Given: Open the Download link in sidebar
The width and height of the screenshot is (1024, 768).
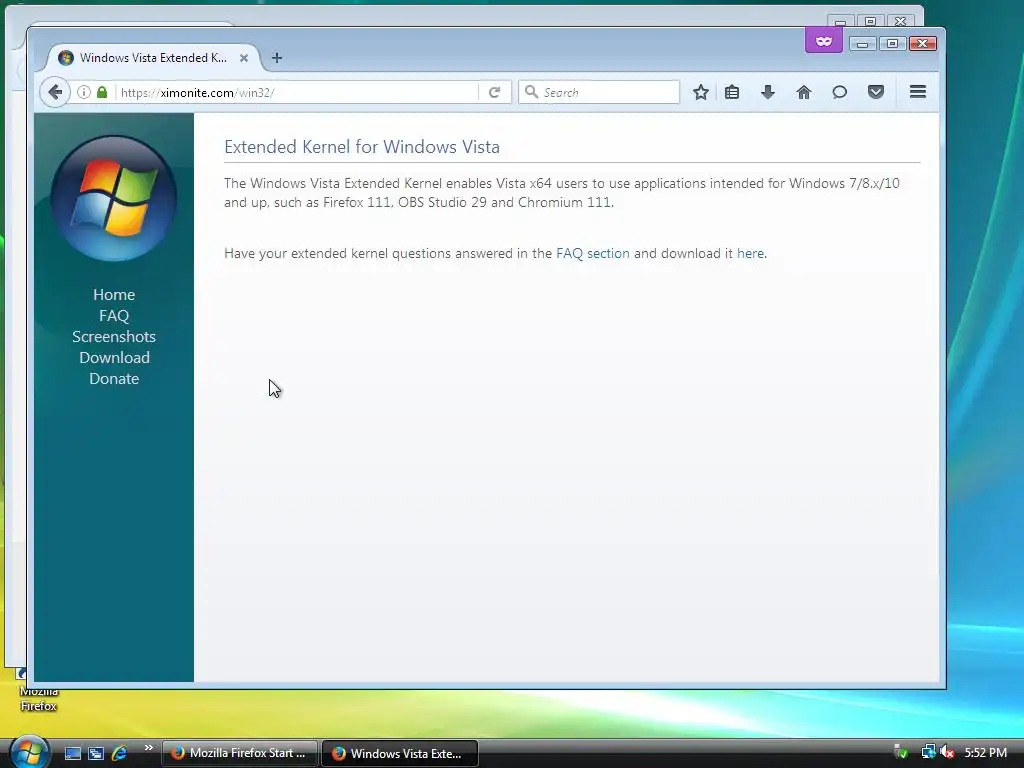Looking at the screenshot, I should [x=114, y=357].
